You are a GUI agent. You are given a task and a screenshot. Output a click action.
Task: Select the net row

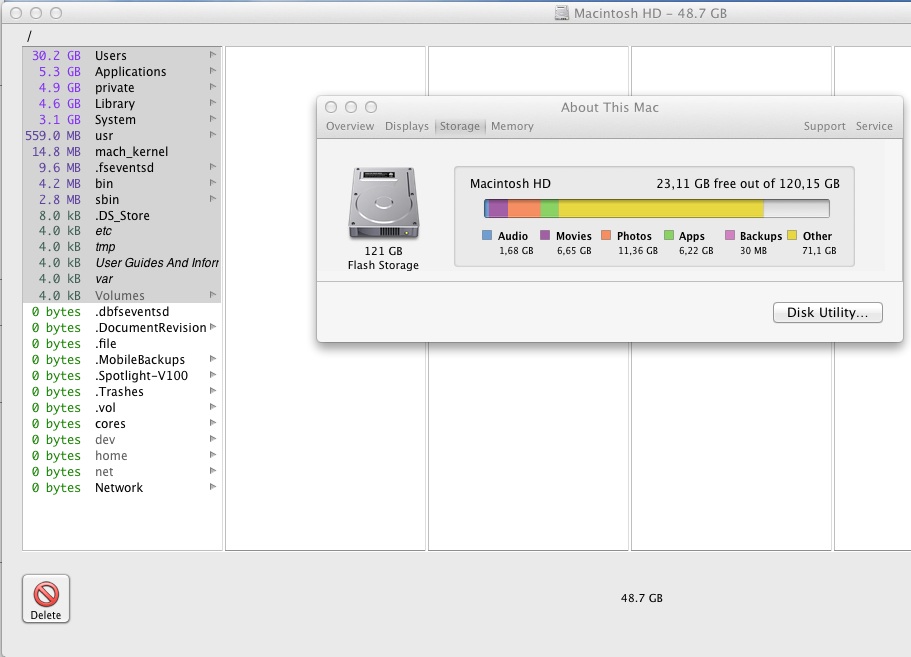point(122,472)
